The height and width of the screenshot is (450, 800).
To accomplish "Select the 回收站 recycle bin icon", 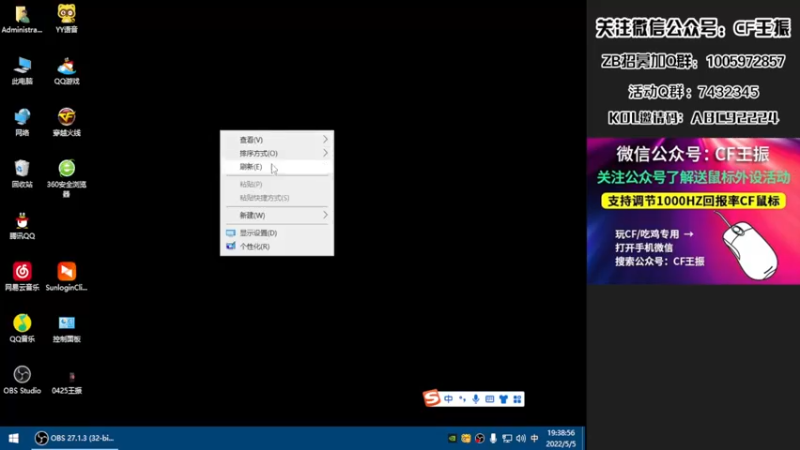I will click(22, 174).
